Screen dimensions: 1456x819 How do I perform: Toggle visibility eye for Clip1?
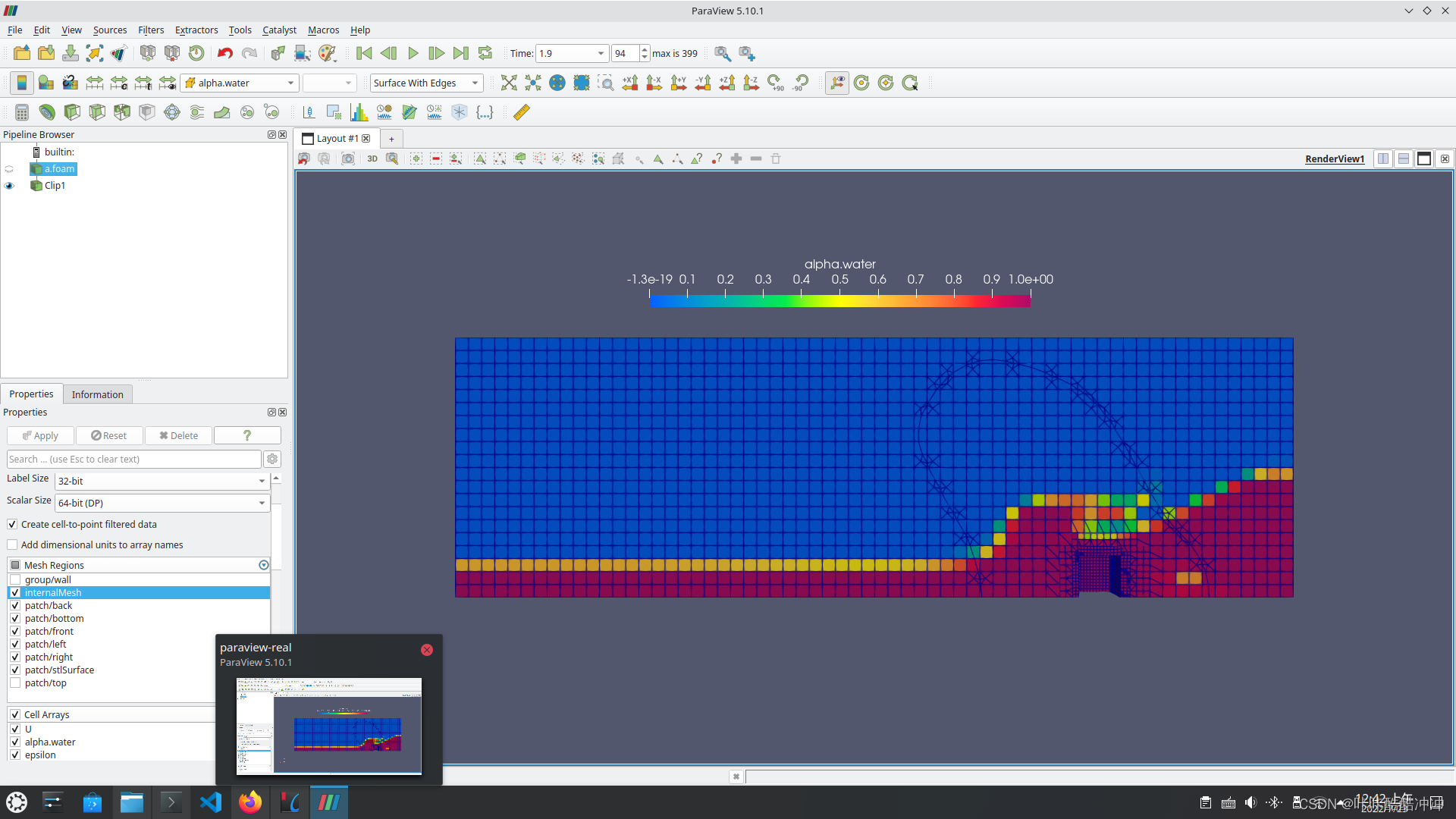9,186
